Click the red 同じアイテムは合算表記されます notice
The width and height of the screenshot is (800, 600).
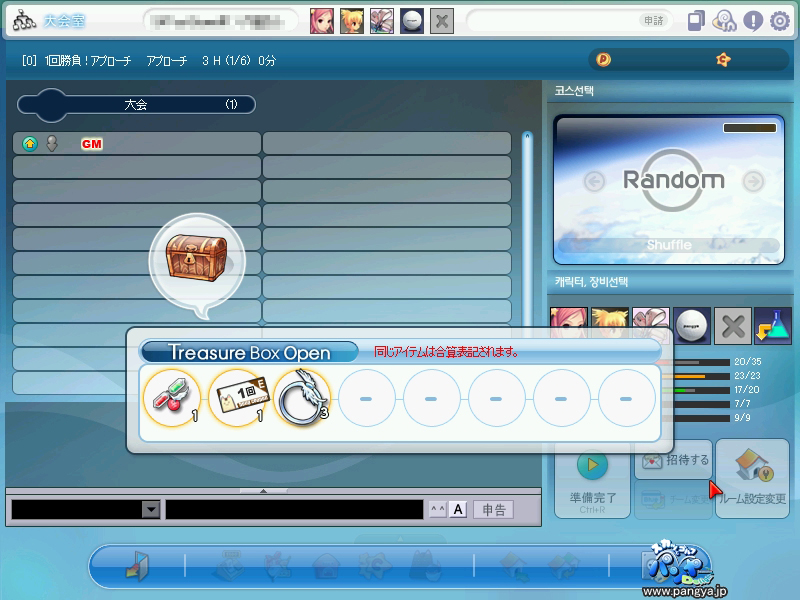point(446,352)
